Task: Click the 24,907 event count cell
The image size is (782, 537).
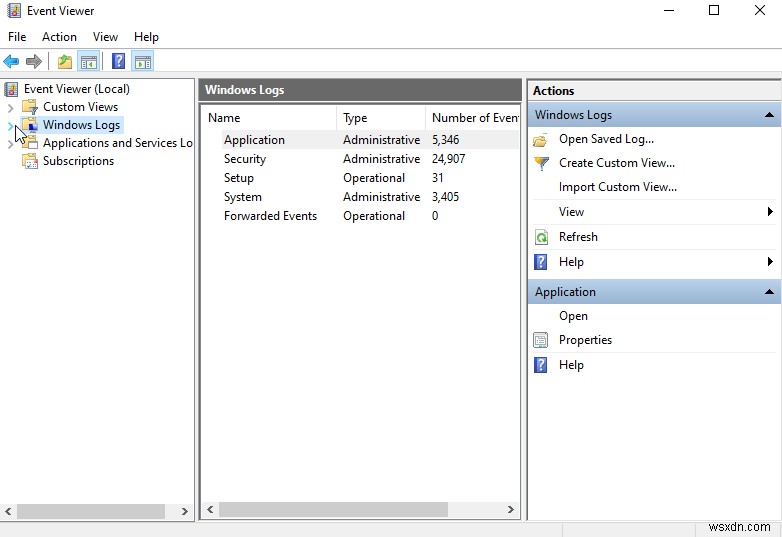Action: 448,159
